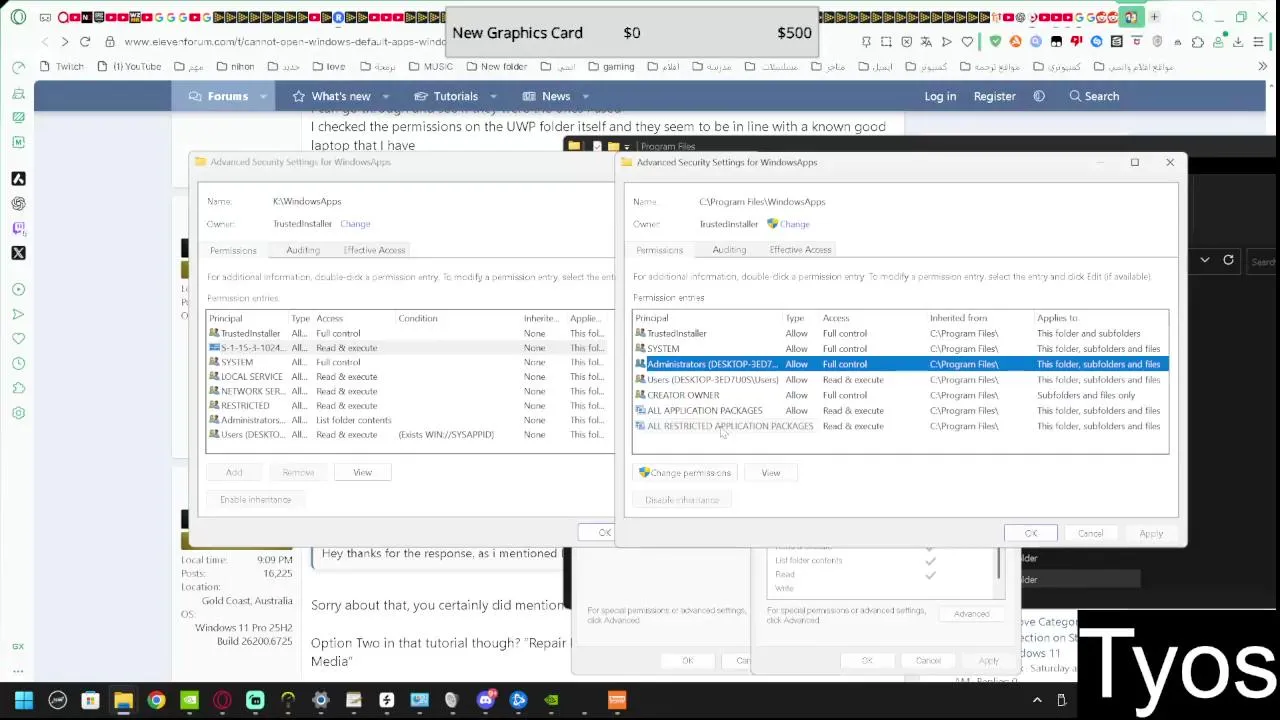Switch to Effective Access tab in right dialog
The image size is (1280, 720).
(800, 250)
